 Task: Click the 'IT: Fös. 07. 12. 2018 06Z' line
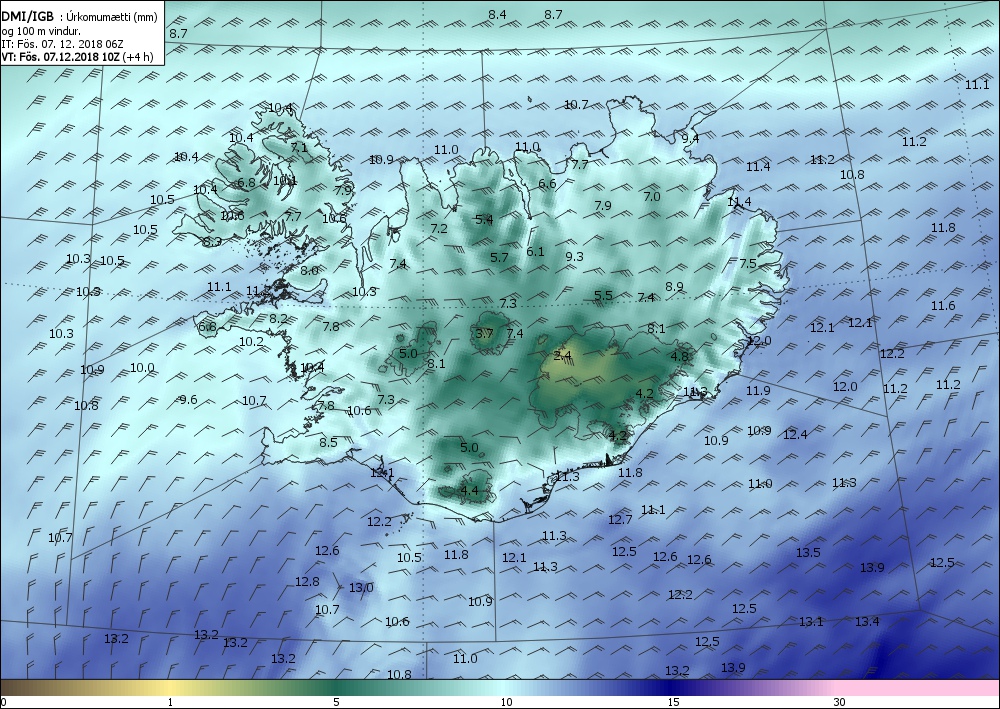coord(62,44)
